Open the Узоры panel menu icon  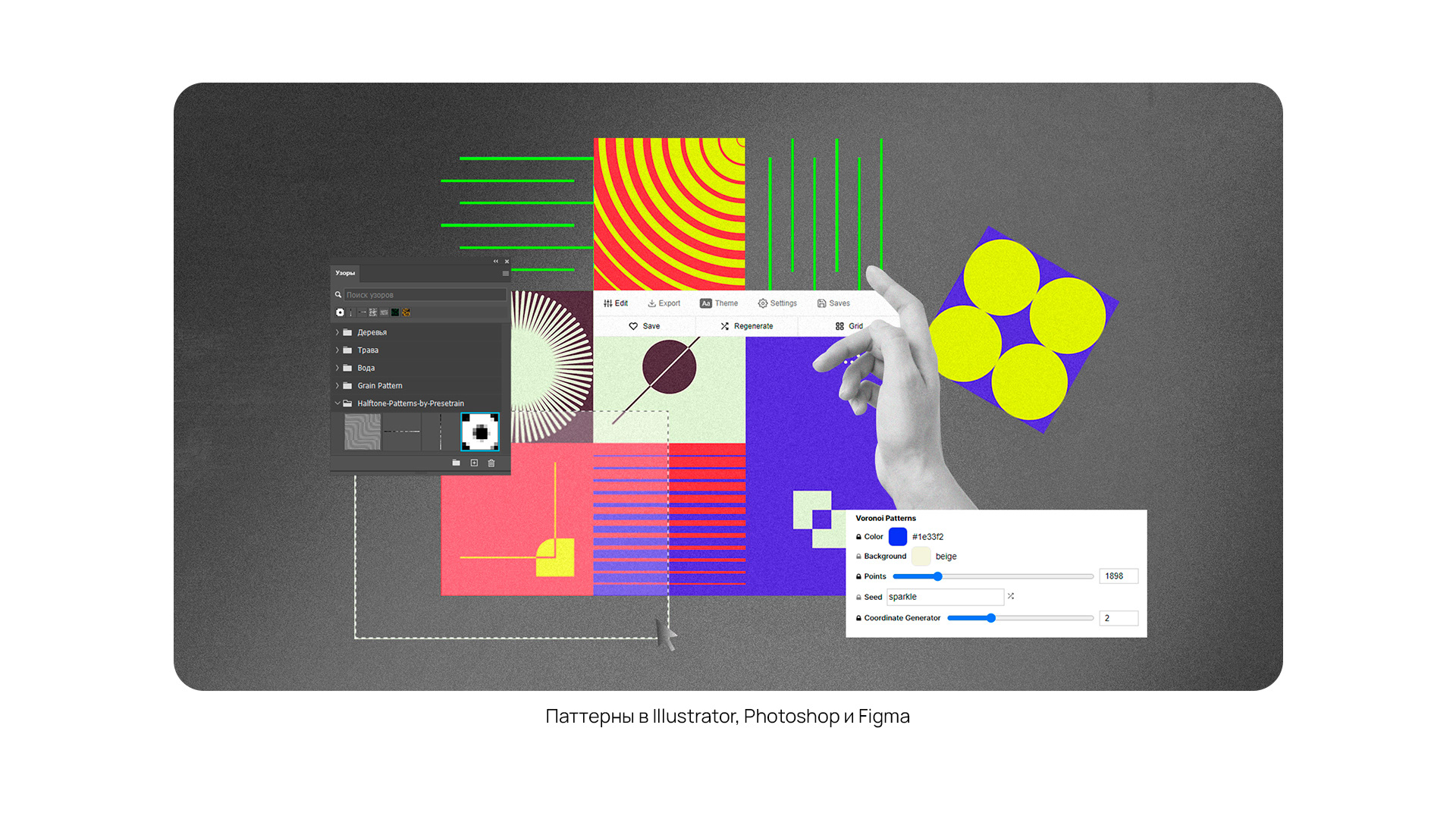[505, 274]
